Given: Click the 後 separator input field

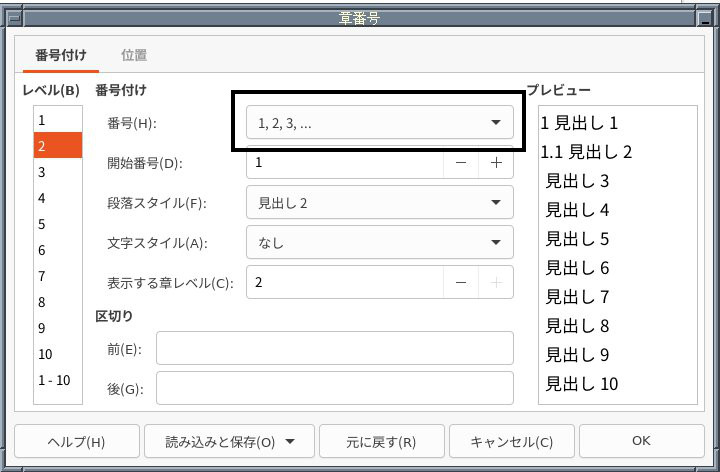Looking at the screenshot, I should click(x=335, y=388).
